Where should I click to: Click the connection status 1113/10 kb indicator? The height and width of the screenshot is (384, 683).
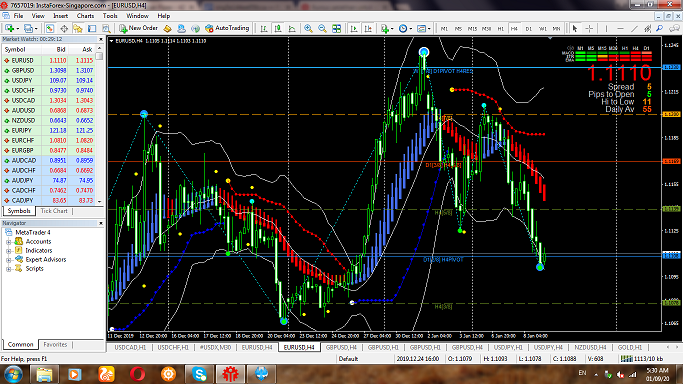642,359
